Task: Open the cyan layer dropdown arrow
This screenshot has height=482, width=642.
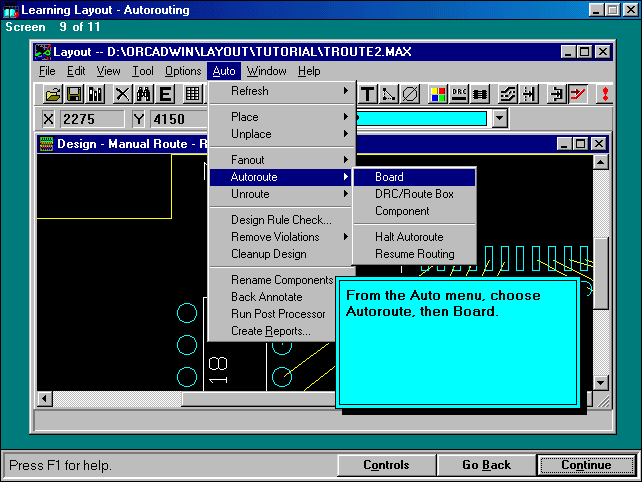Action: coord(500,119)
